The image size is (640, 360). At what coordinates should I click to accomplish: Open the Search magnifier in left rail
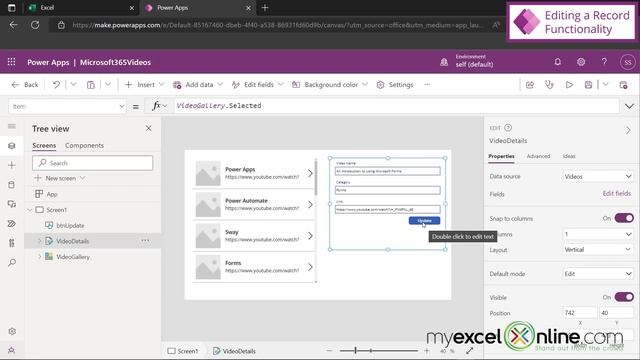pos(12,262)
